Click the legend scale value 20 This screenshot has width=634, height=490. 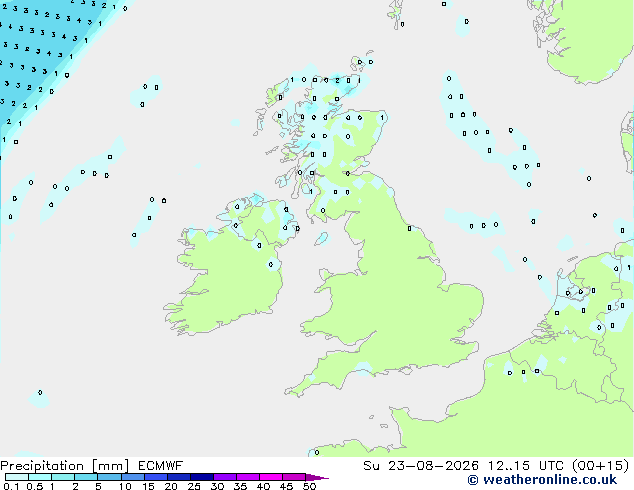point(171,486)
